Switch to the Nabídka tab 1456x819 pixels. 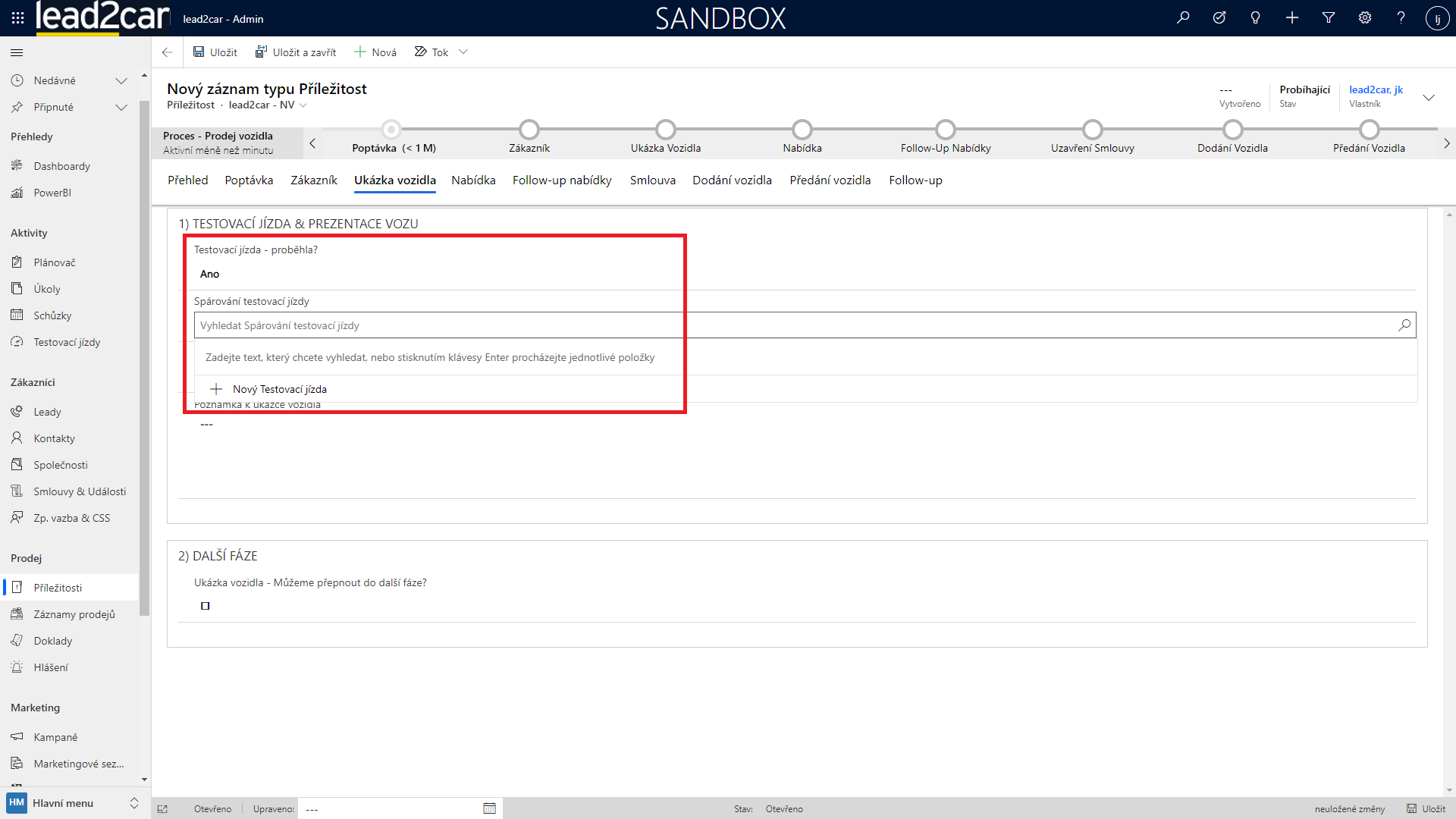tap(473, 180)
